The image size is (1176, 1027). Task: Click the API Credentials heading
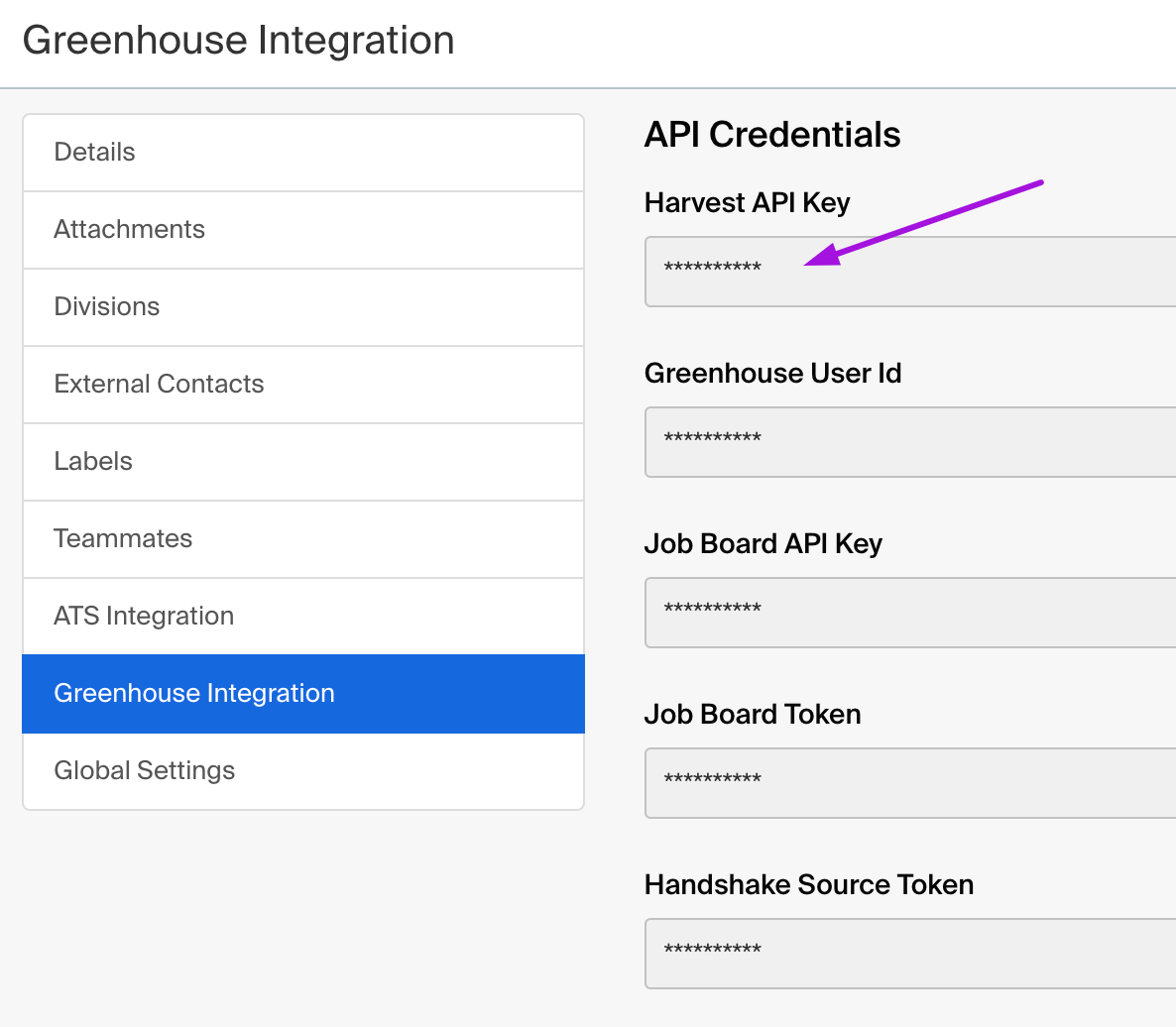click(771, 135)
